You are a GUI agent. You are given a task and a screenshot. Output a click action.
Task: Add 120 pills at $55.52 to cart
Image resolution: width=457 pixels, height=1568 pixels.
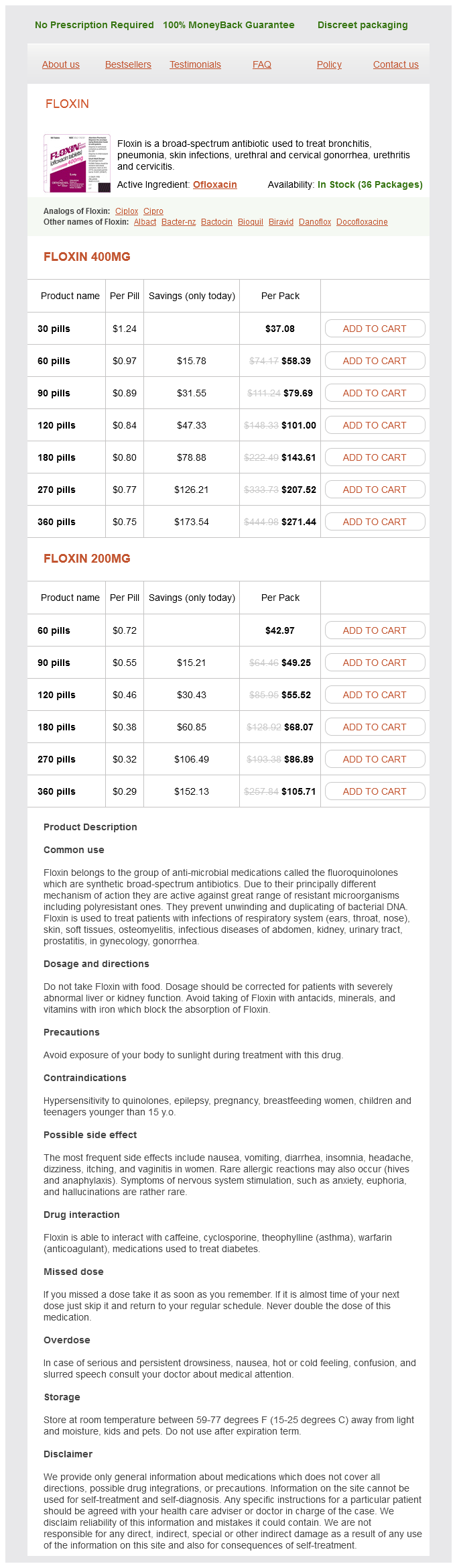(x=375, y=695)
